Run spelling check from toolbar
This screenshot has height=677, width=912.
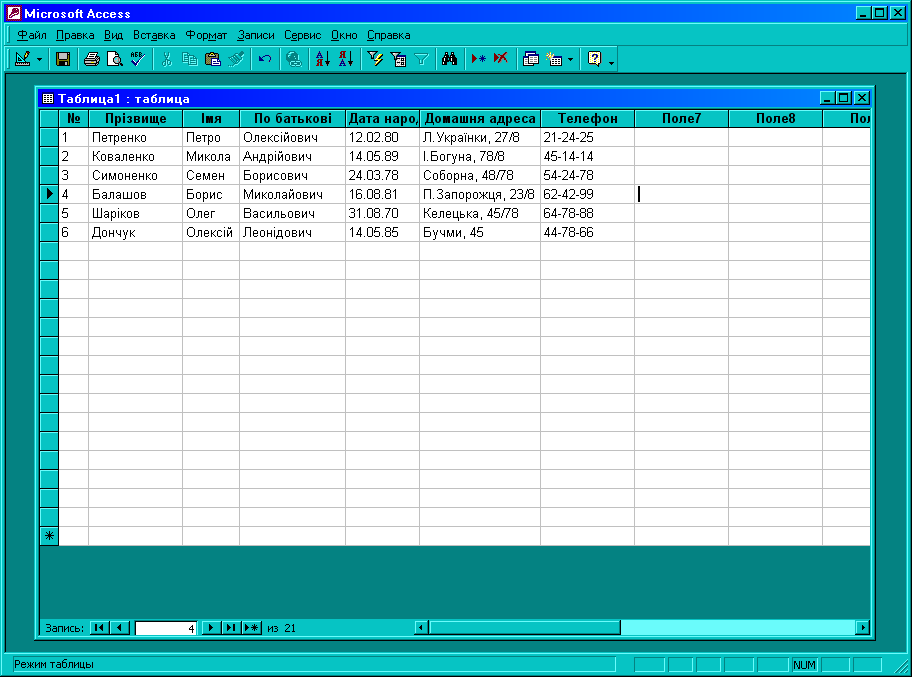tap(137, 59)
